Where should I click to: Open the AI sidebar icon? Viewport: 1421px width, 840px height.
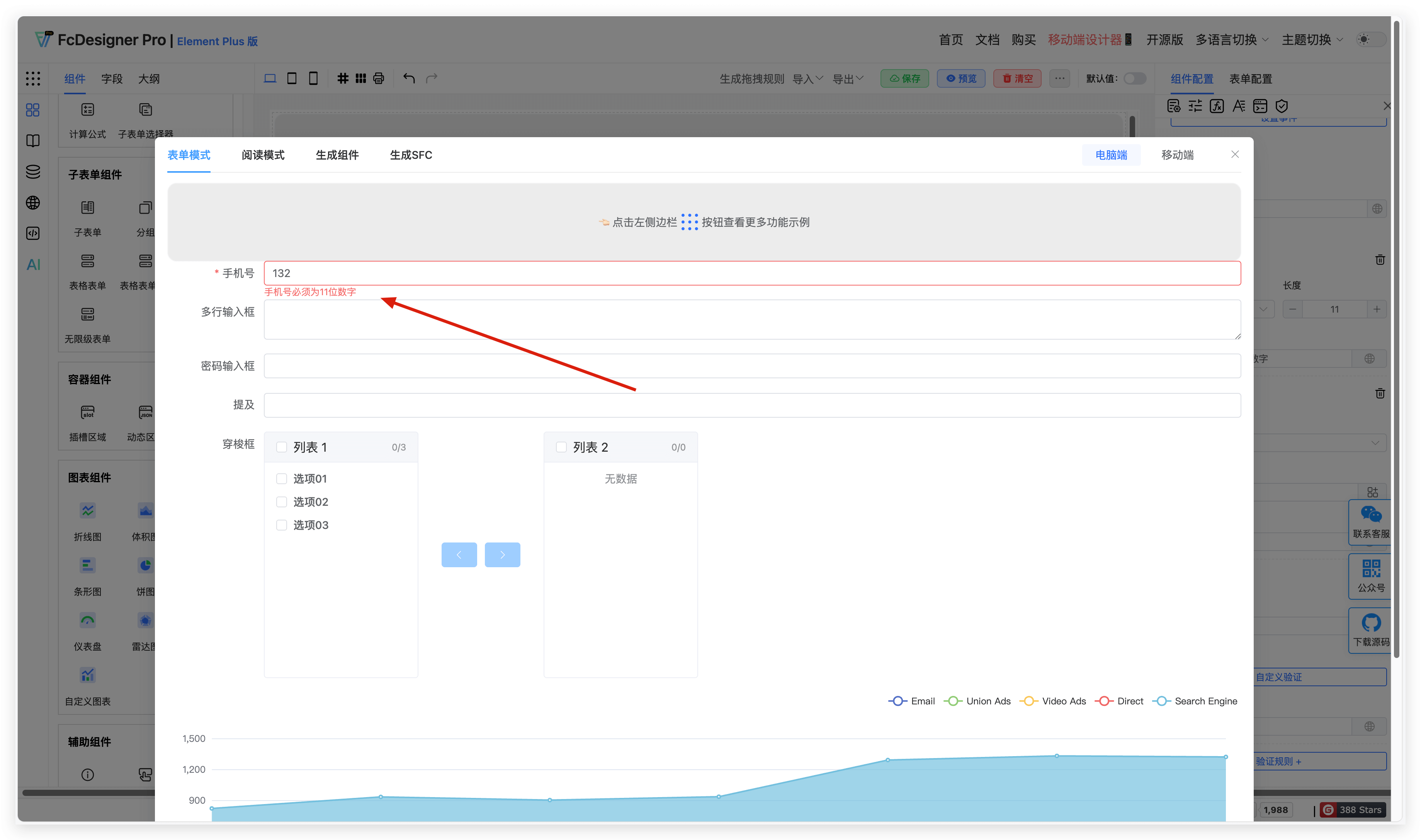33,264
